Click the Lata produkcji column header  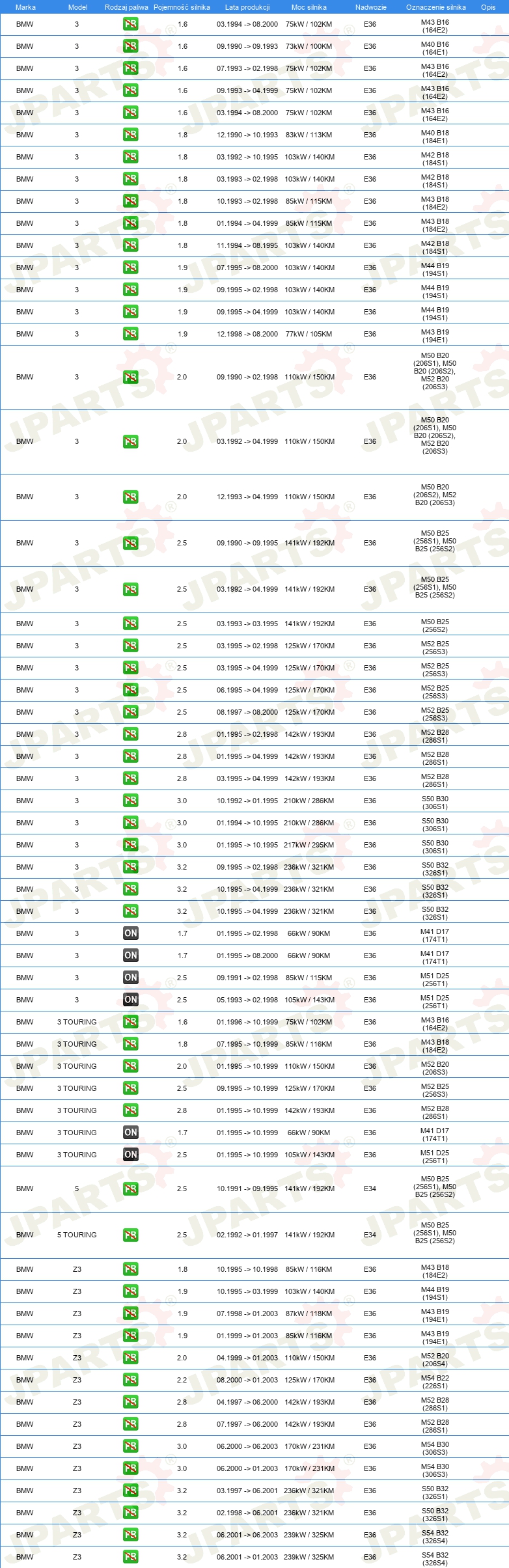click(x=247, y=7)
